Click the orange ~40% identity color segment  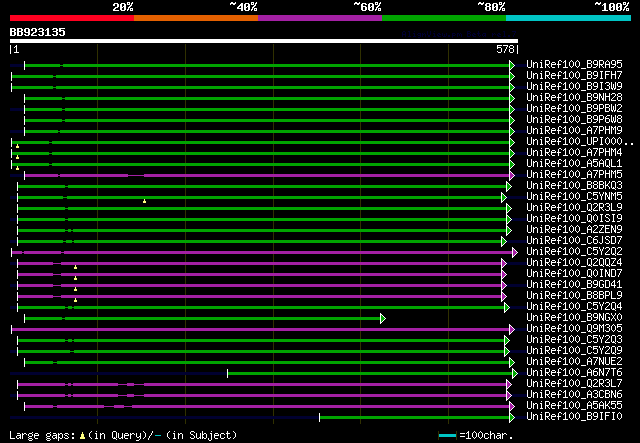196,18
